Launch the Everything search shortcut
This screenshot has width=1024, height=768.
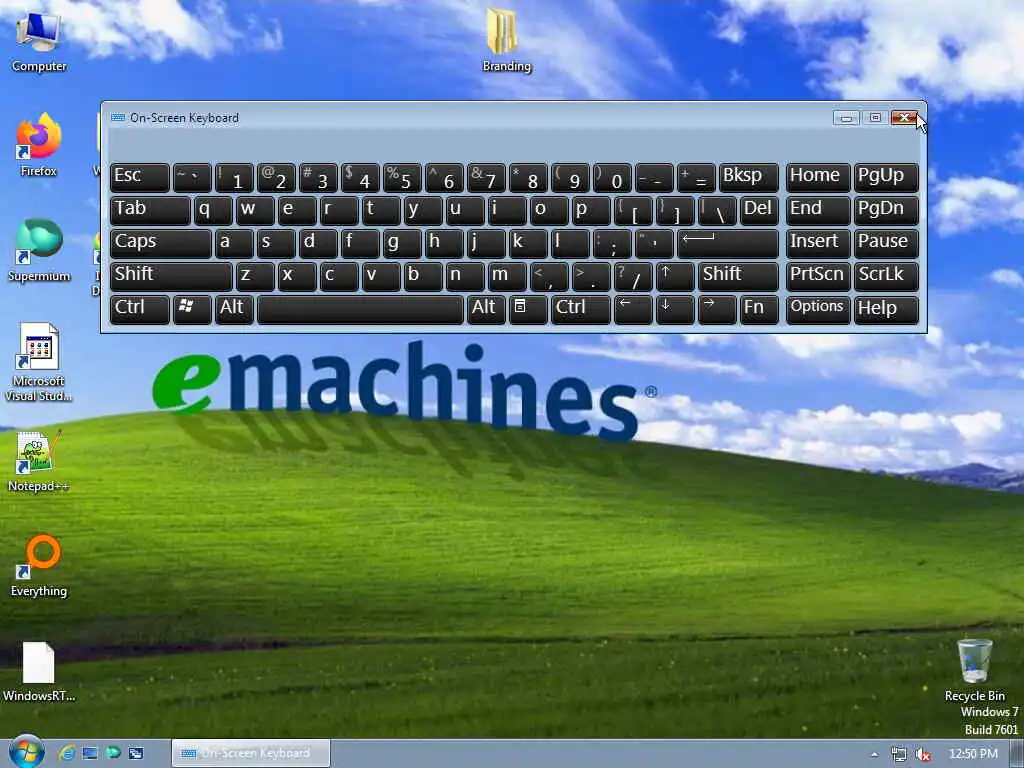tap(39, 566)
